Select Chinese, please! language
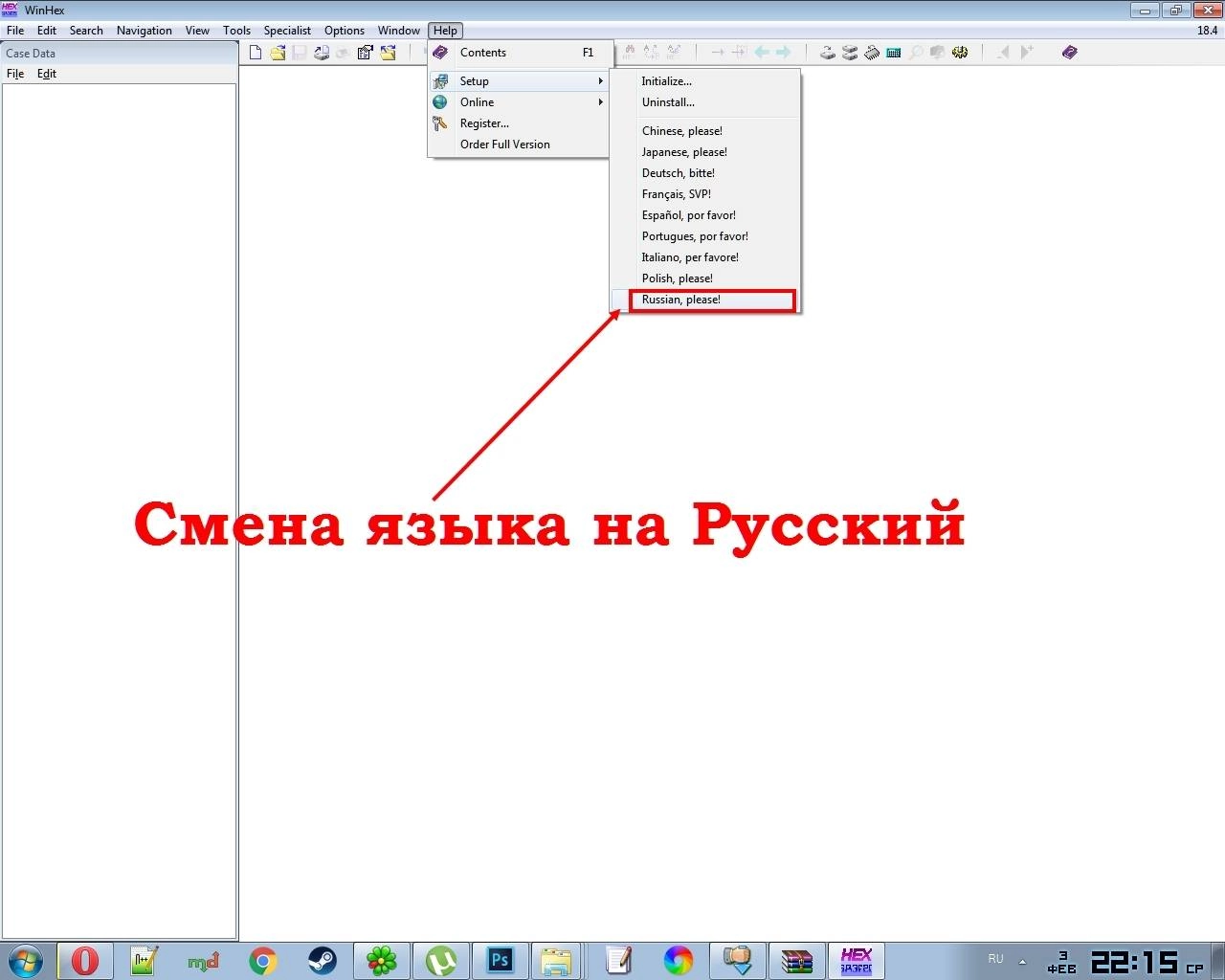The height and width of the screenshot is (980, 1225). coord(705,131)
